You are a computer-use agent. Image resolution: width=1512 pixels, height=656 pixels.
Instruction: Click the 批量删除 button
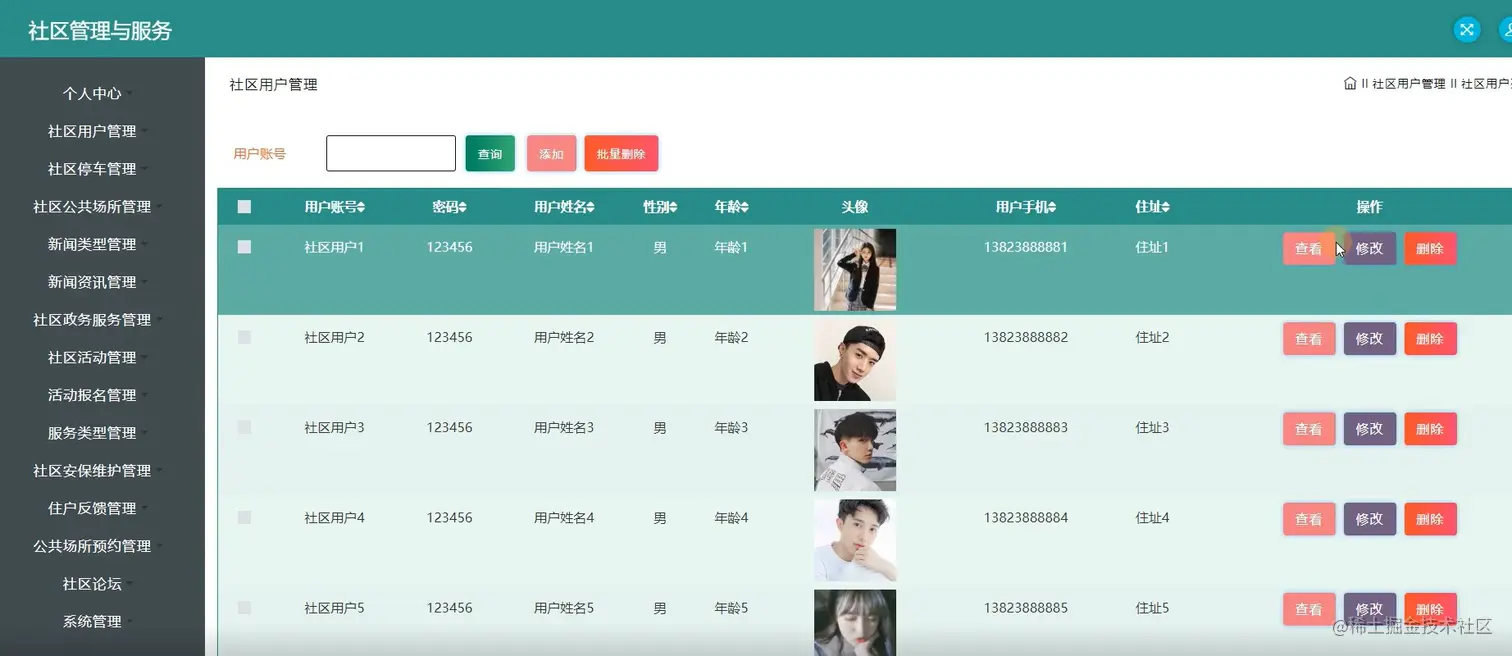pyautogui.click(x=621, y=153)
